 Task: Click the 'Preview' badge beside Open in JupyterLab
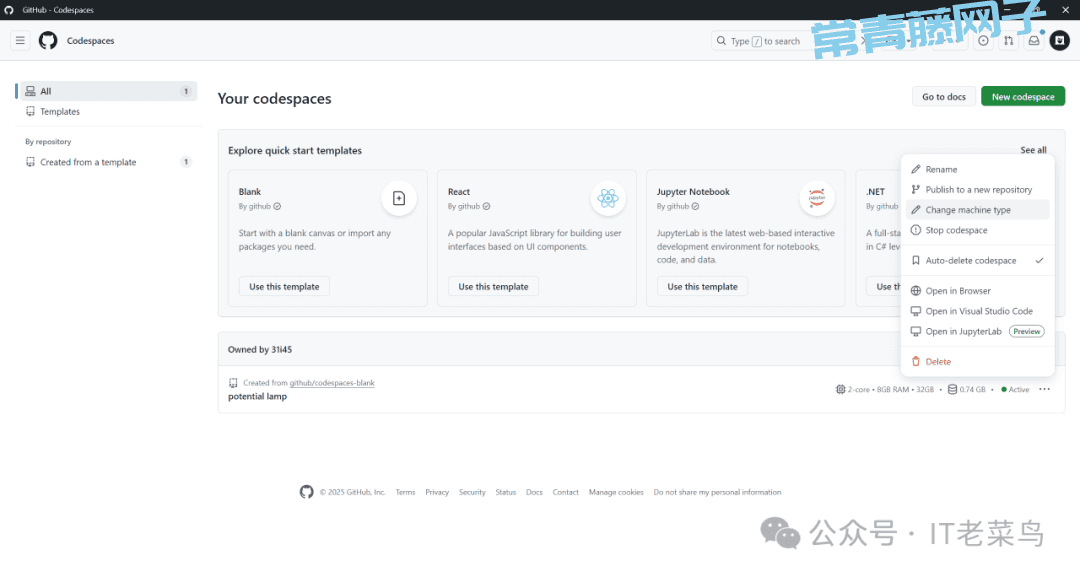pos(1026,331)
